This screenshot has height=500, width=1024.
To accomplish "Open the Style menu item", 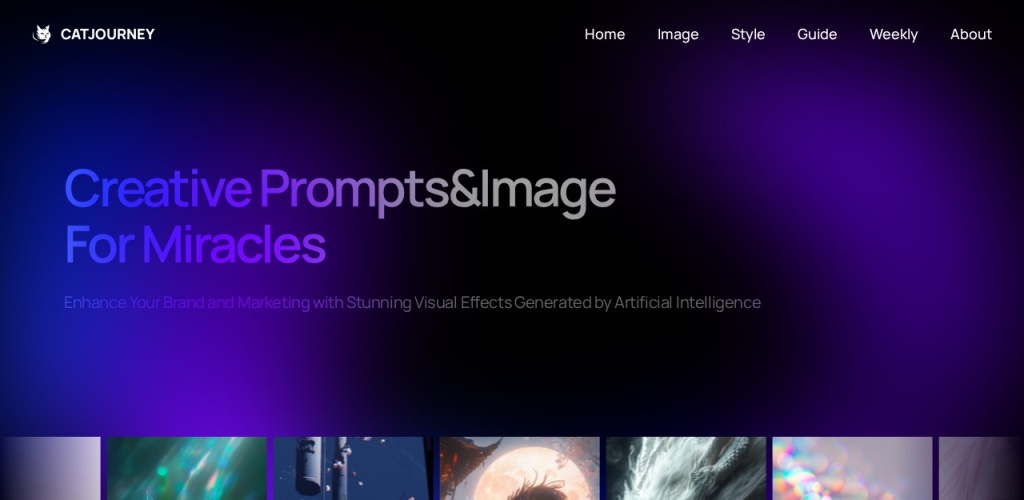I will (748, 35).
